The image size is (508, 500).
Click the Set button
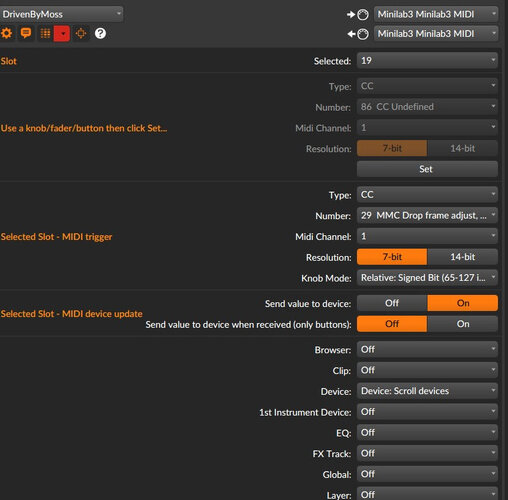[x=427, y=169]
